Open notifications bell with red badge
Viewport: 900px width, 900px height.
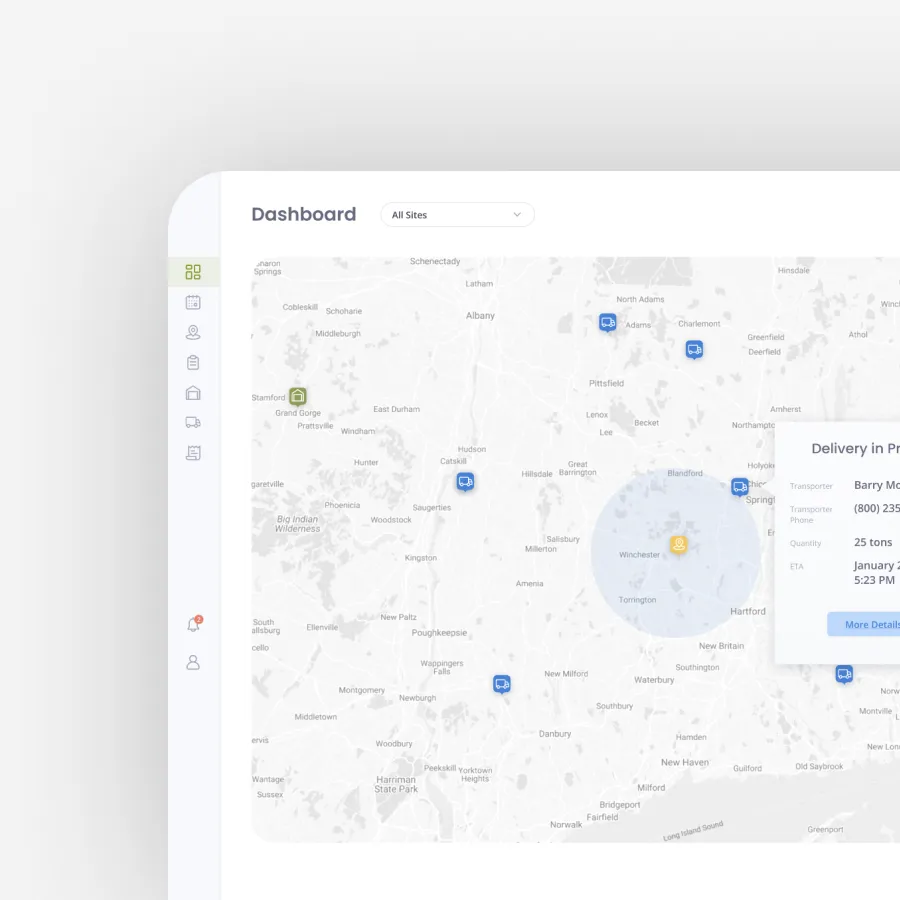coord(194,624)
